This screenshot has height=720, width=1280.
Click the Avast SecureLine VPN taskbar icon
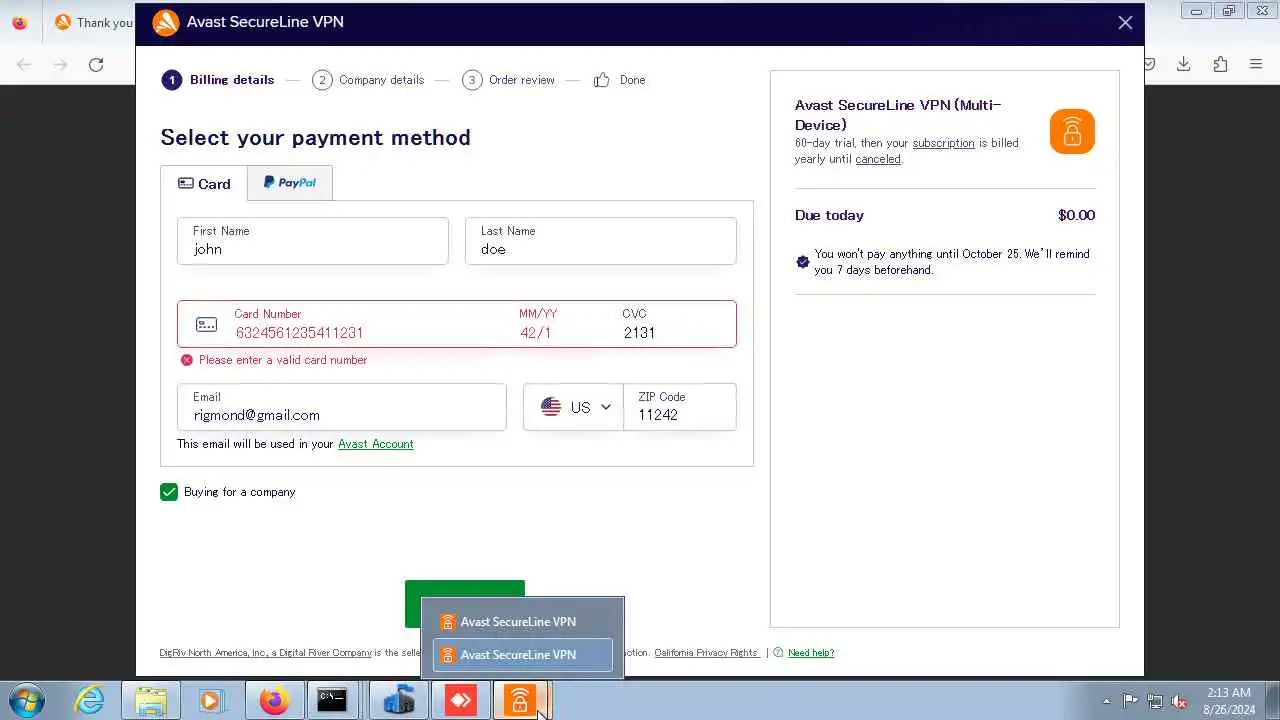point(520,701)
